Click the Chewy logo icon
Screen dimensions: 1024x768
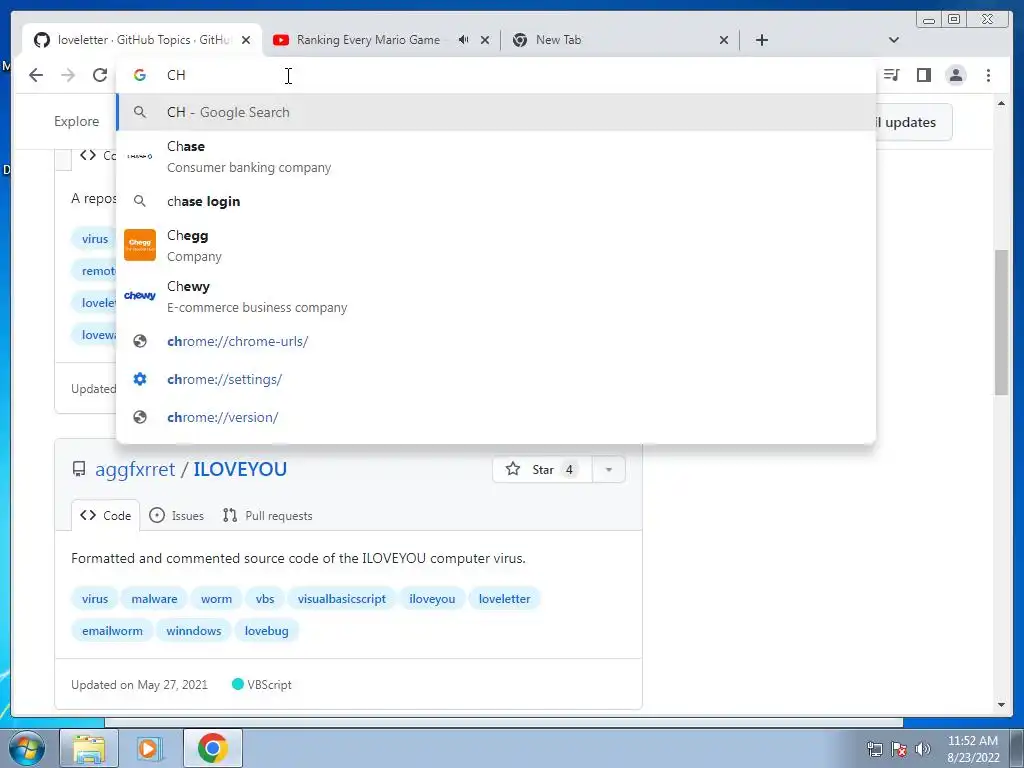pos(140,296)
